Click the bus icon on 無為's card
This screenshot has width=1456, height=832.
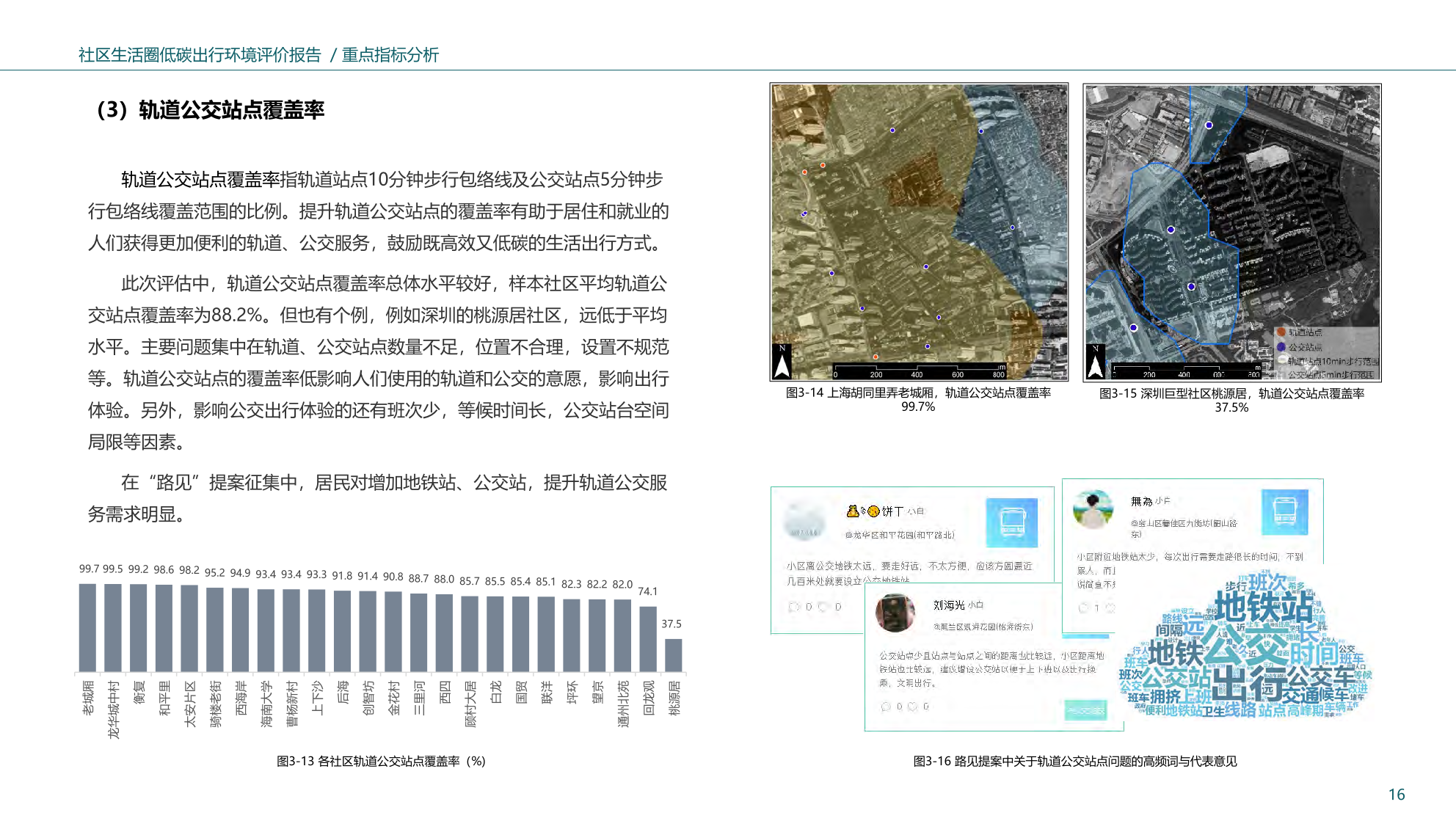(1284, 511)
